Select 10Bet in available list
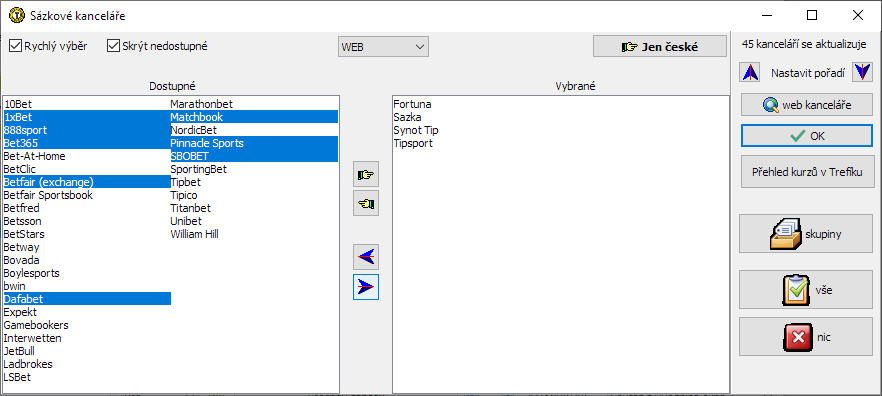 coord(87,104)
